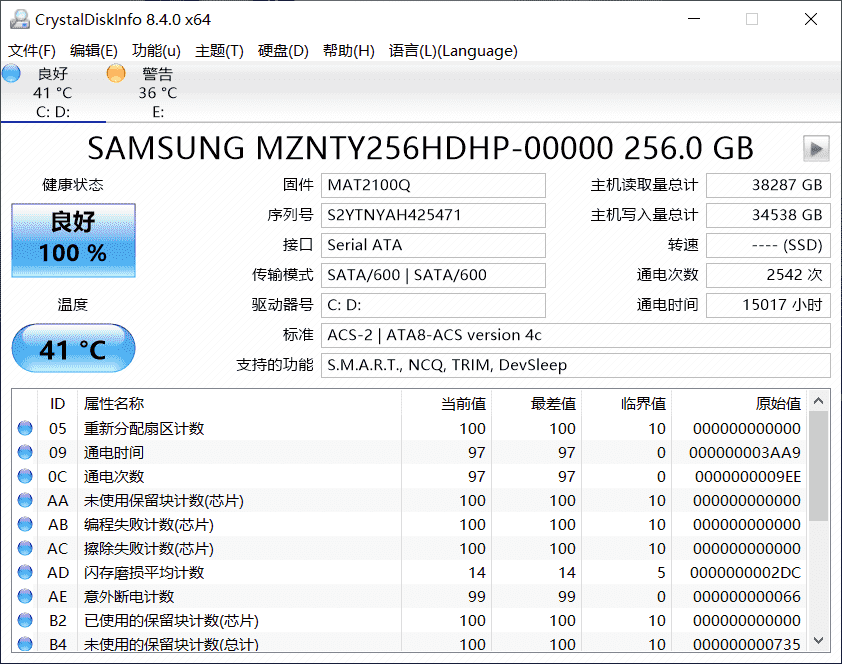The image size is (842, 664).
Task: Click the 属性名称 column header
Action: click(x=239, y=404)
